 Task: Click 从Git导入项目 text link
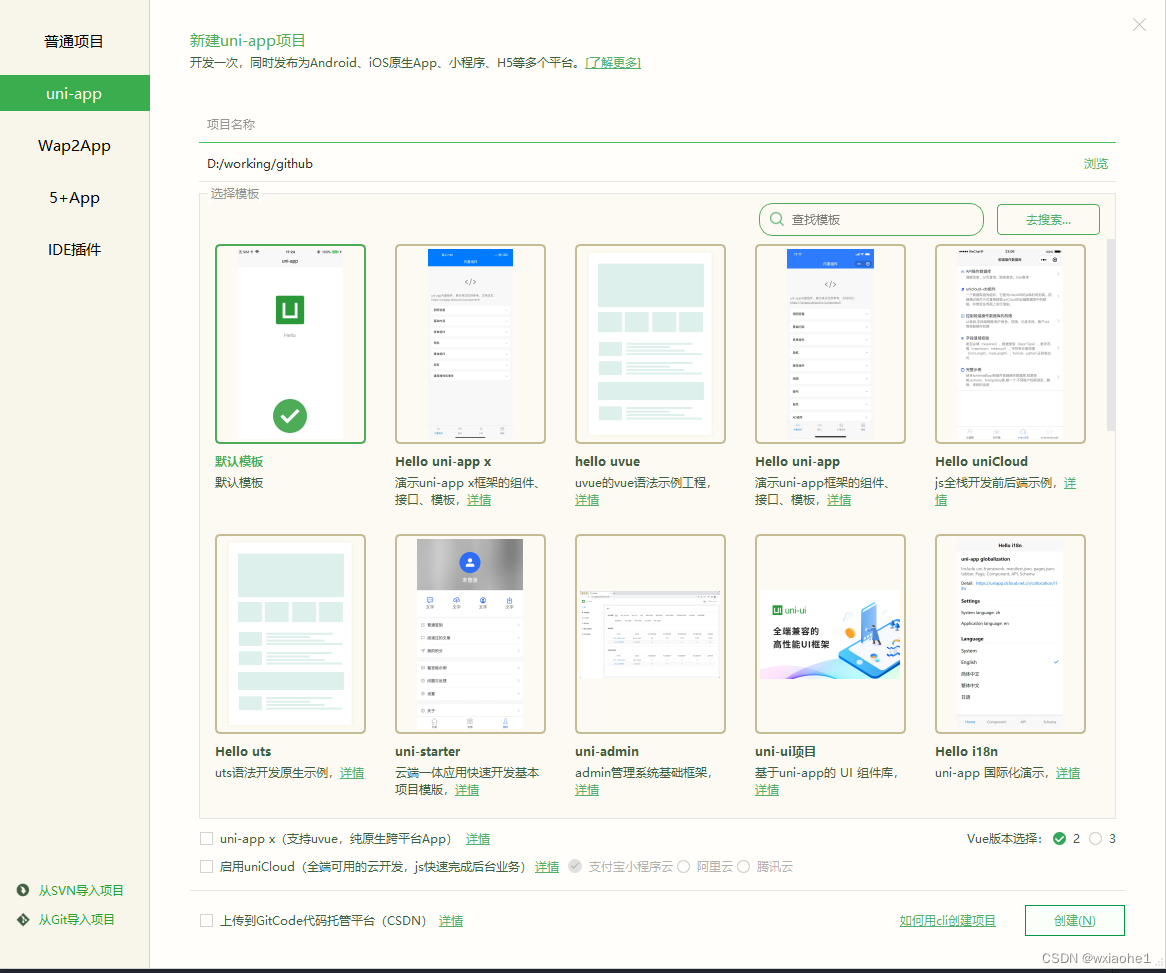[x=77, y=919]
